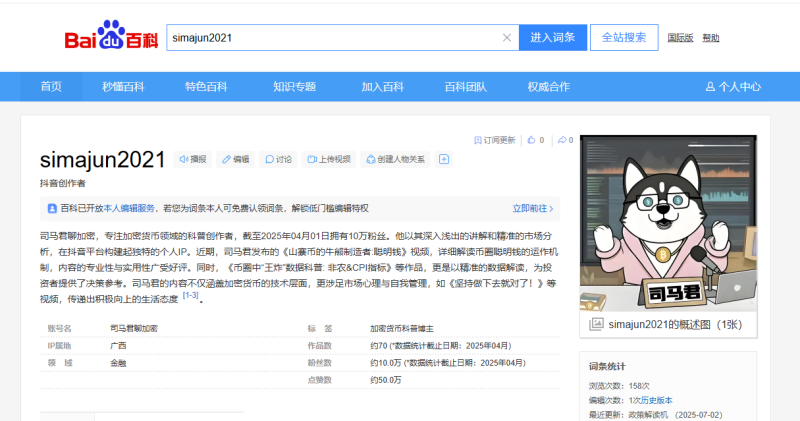Open the 秒懂百科 menu item

tap(123, 87)
